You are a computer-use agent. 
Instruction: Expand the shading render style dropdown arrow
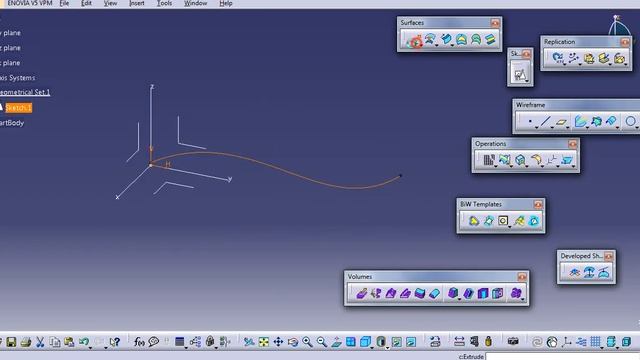click(x=387, y=347)
